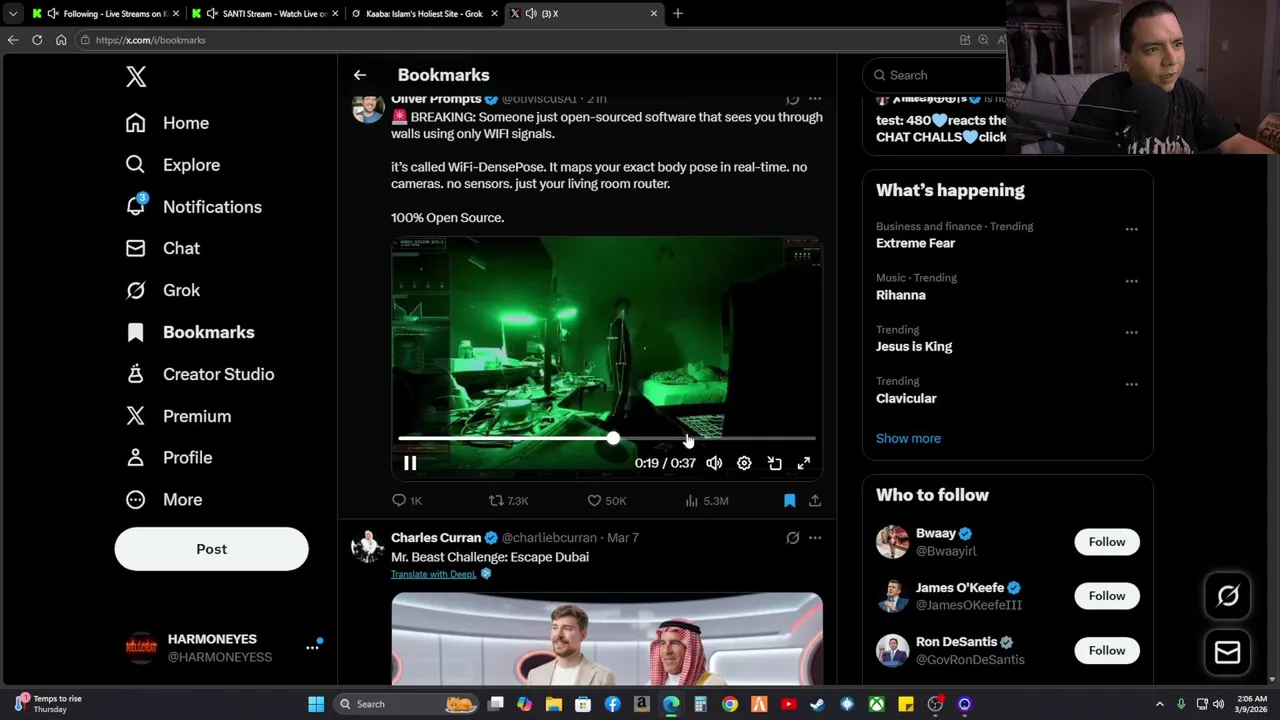The image size is (1280, 720).
Task: Click the X logo in sidebar
Action: [x=136, y=77]
